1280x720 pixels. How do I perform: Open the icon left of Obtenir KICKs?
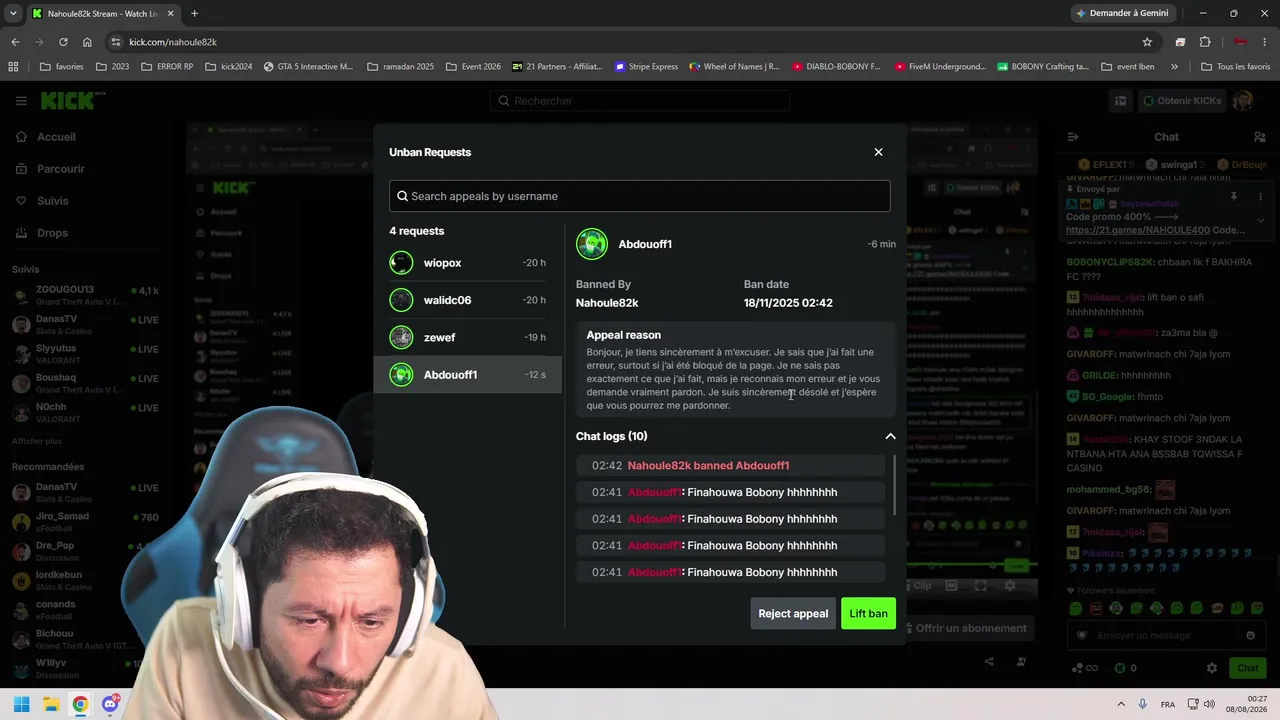(x=1121, y=101)
